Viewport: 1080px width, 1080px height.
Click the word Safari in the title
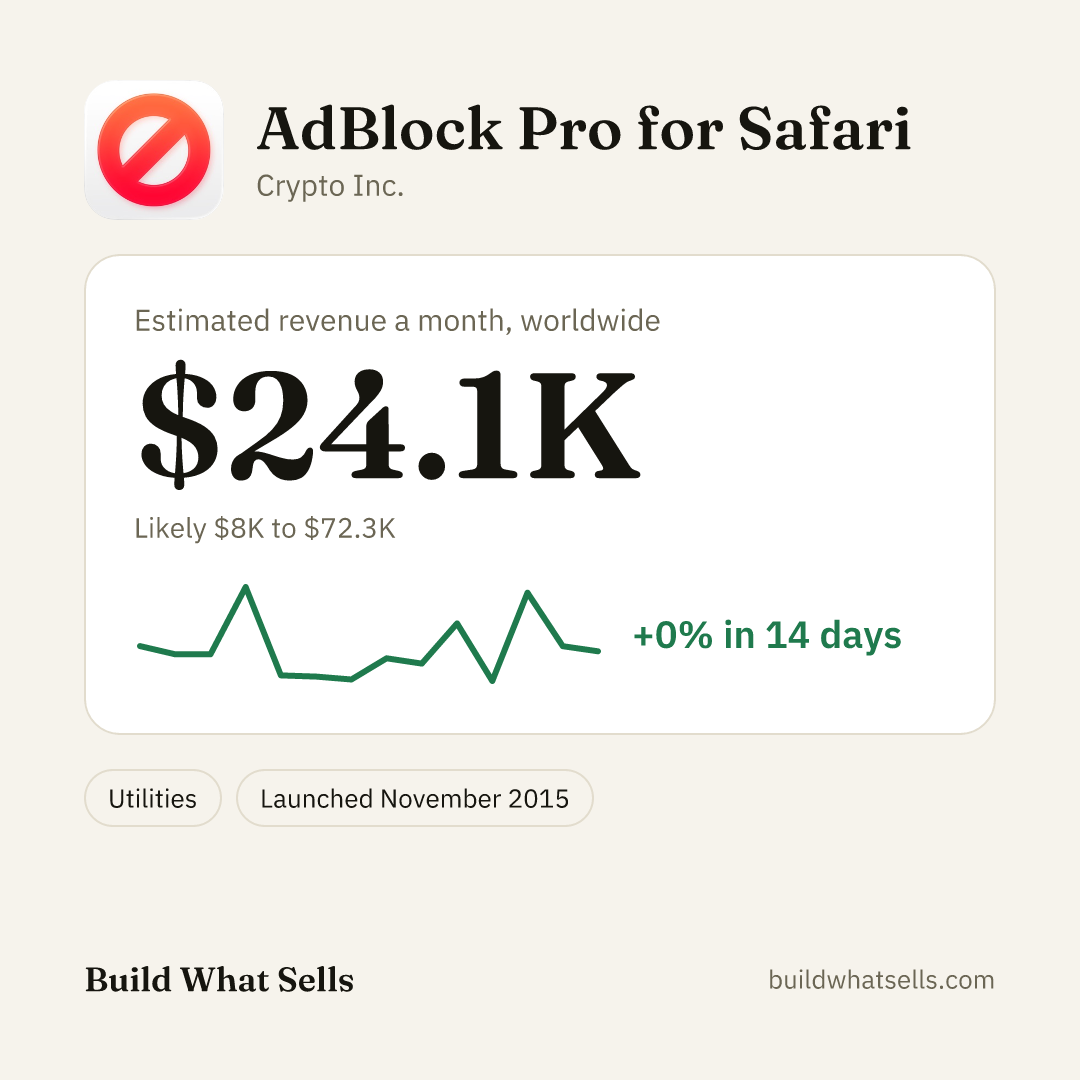(825, 129)
